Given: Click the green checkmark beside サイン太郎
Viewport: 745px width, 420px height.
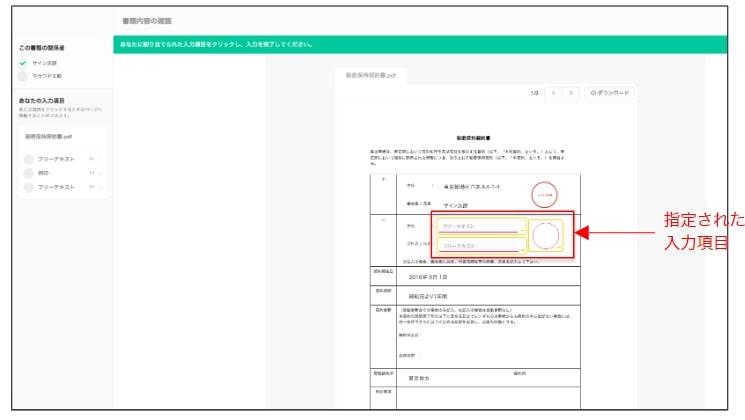Looking at the screenshot, I should (x=23, y=63).
